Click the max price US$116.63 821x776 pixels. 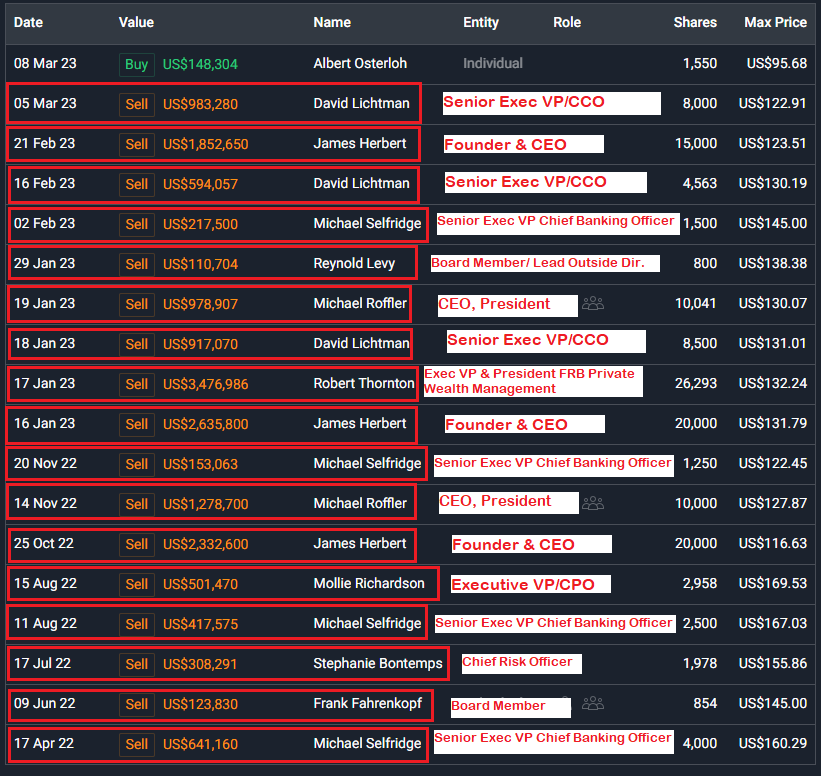773,544
